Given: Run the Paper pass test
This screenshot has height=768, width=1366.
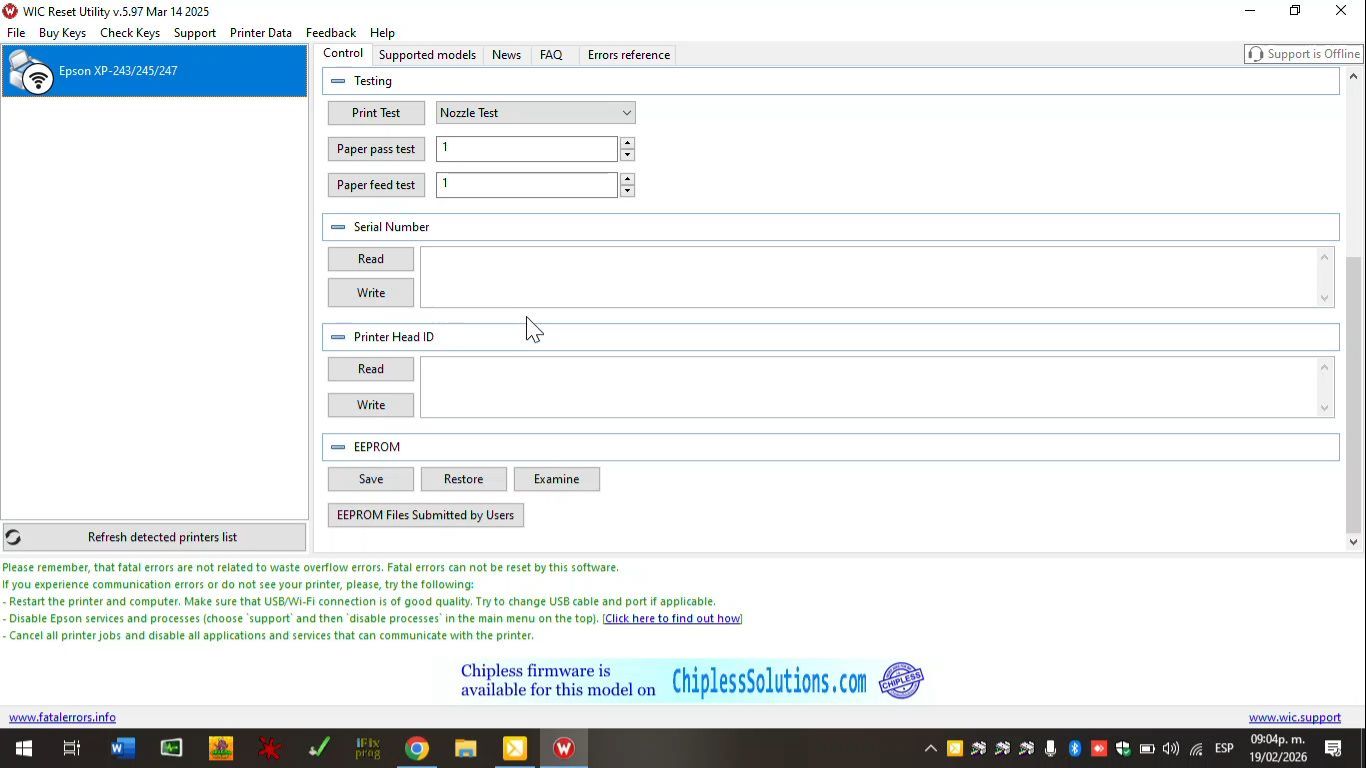Looking at the screenshot, I should coord(376,149).
